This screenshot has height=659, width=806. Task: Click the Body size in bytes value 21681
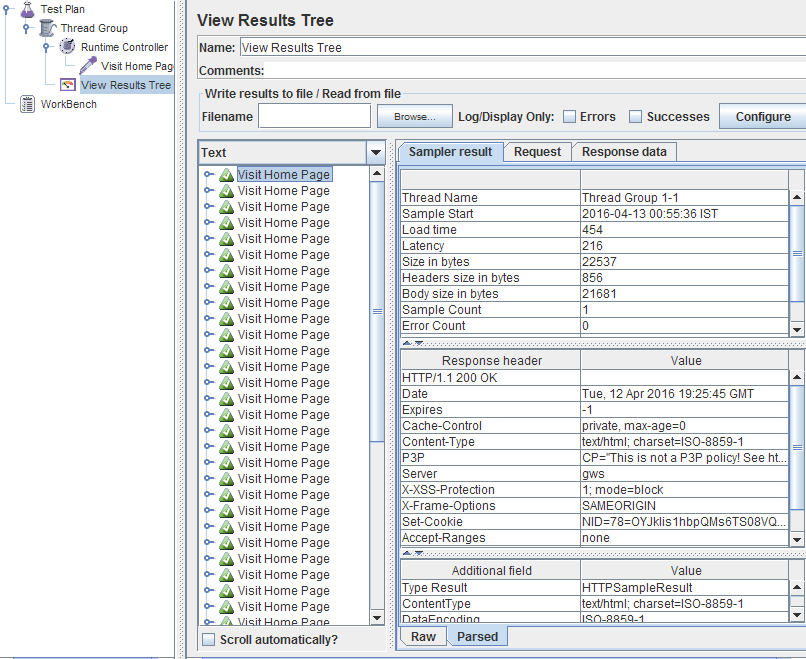tap(684, 293)
